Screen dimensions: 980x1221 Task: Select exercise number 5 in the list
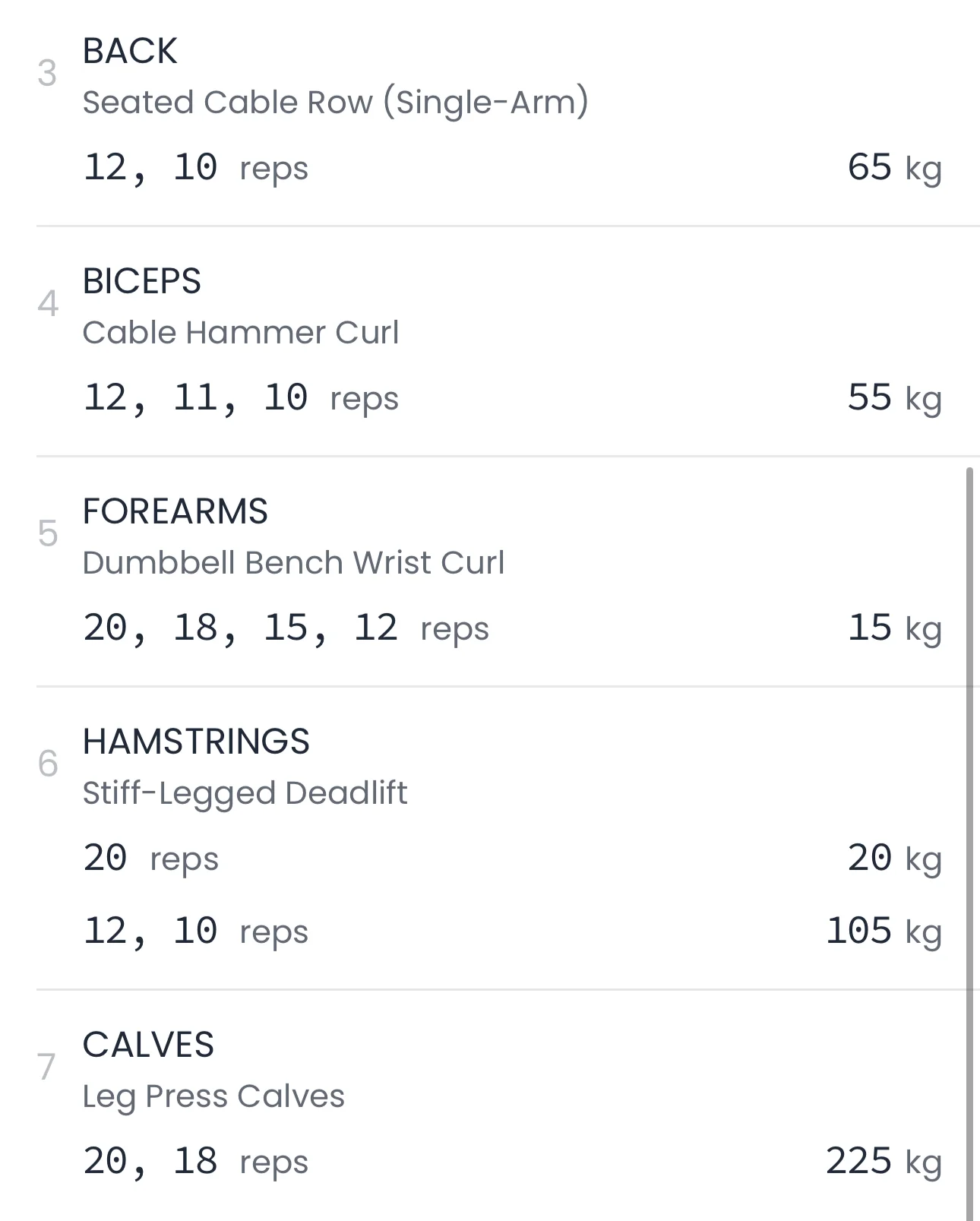[47, 533]
